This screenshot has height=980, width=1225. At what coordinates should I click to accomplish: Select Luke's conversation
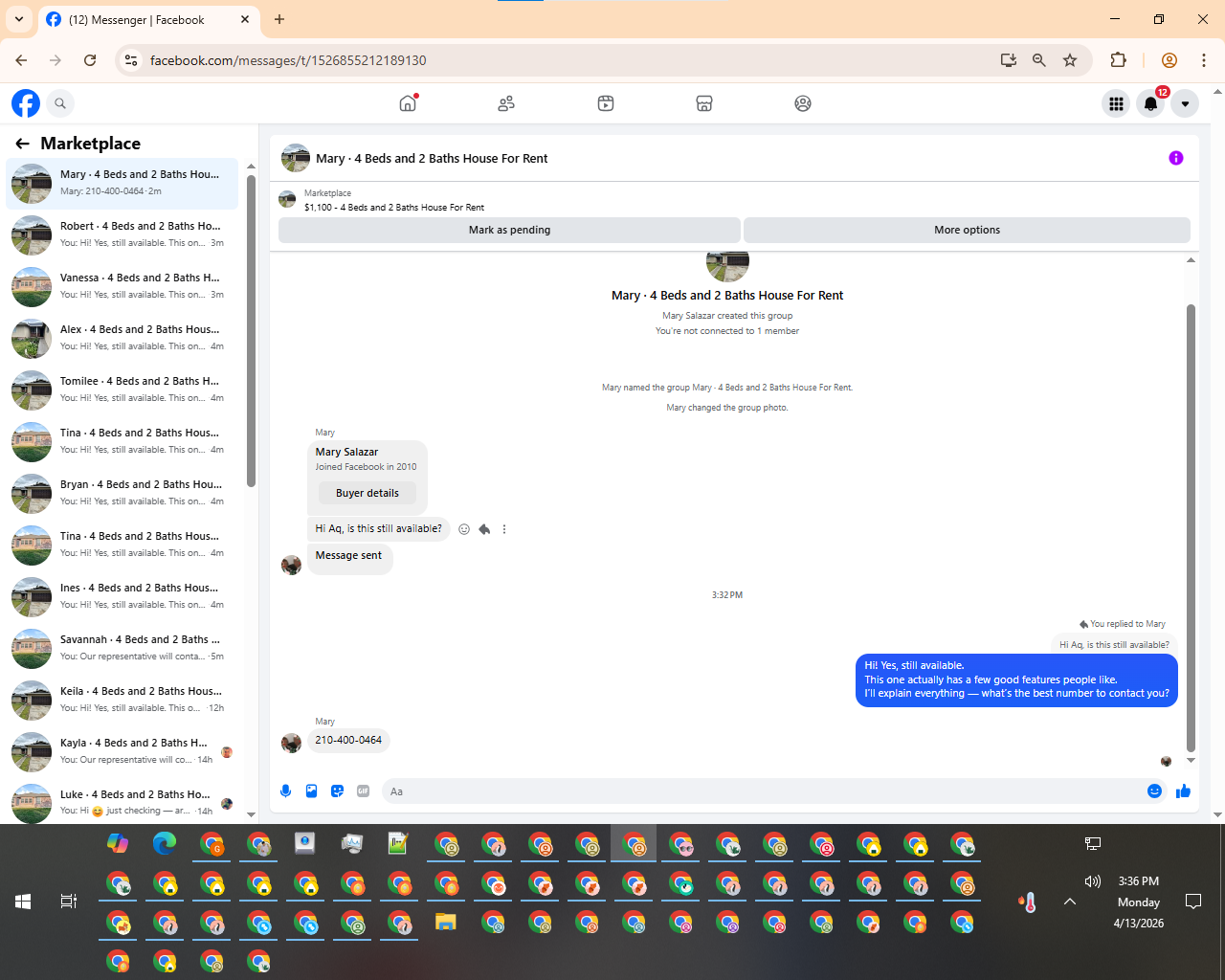[122, 803]
